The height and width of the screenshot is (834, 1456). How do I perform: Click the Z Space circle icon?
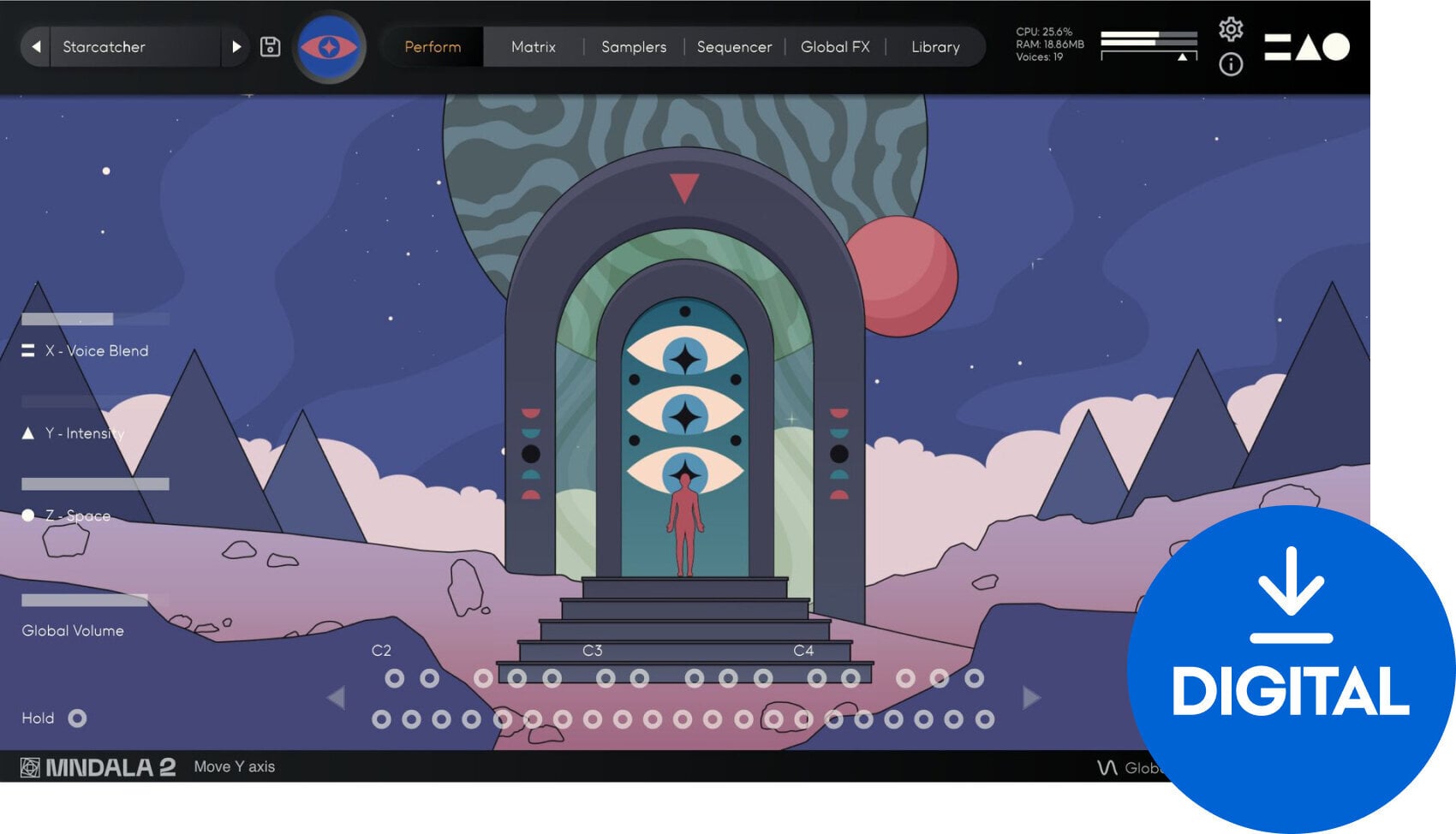tap(28, 515)
